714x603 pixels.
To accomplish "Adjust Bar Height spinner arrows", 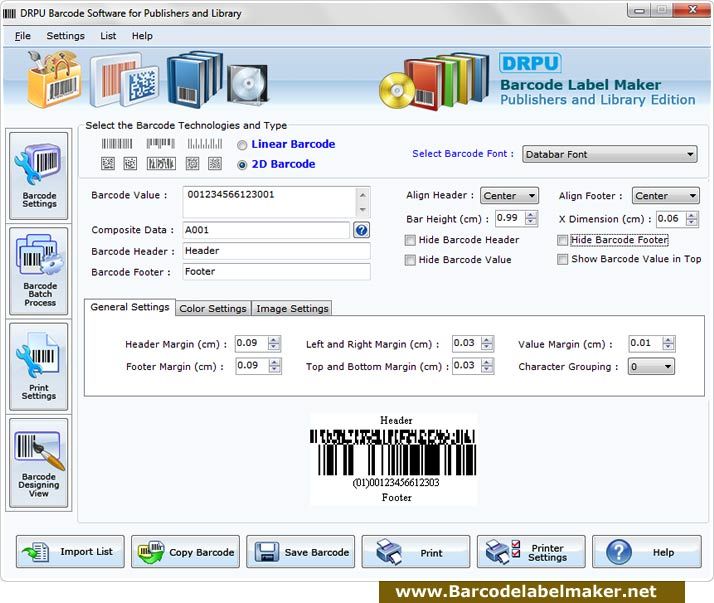I will [x=531, y=219].
